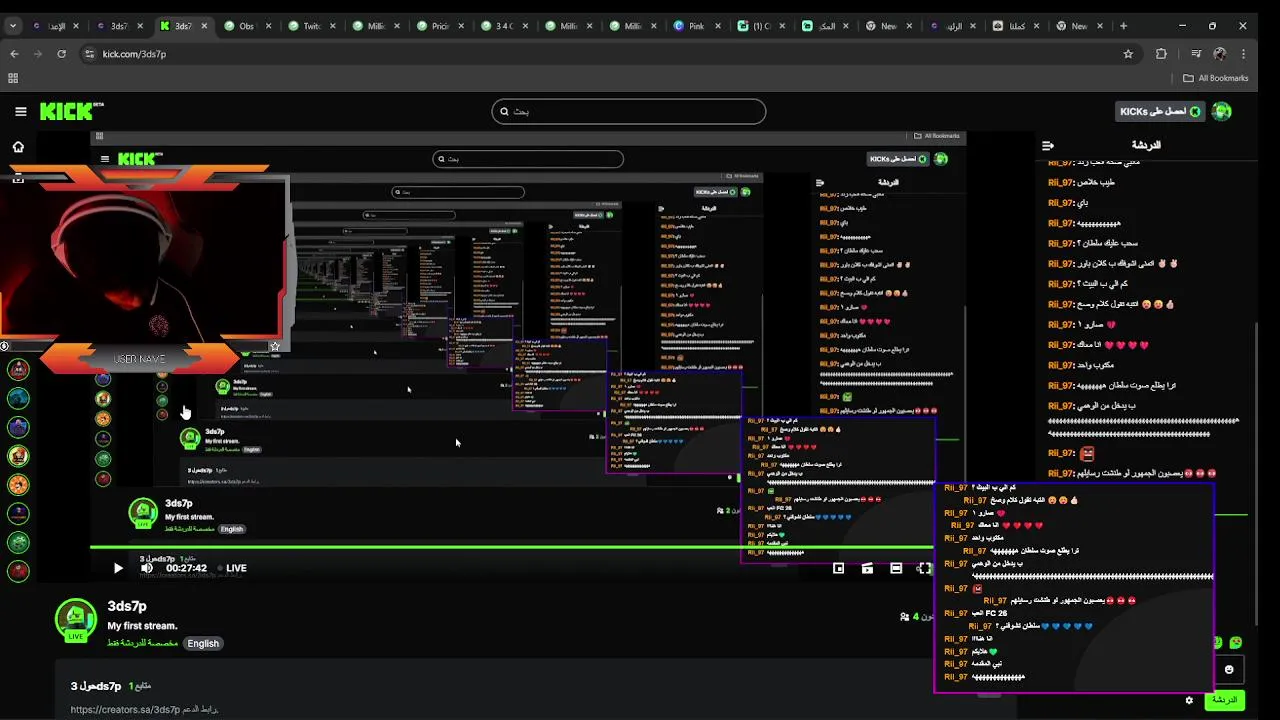Image resolution: width=1280 pixels, height=720 pixels.
Task: Click the get KICKs button
Action: [1160, 112]
